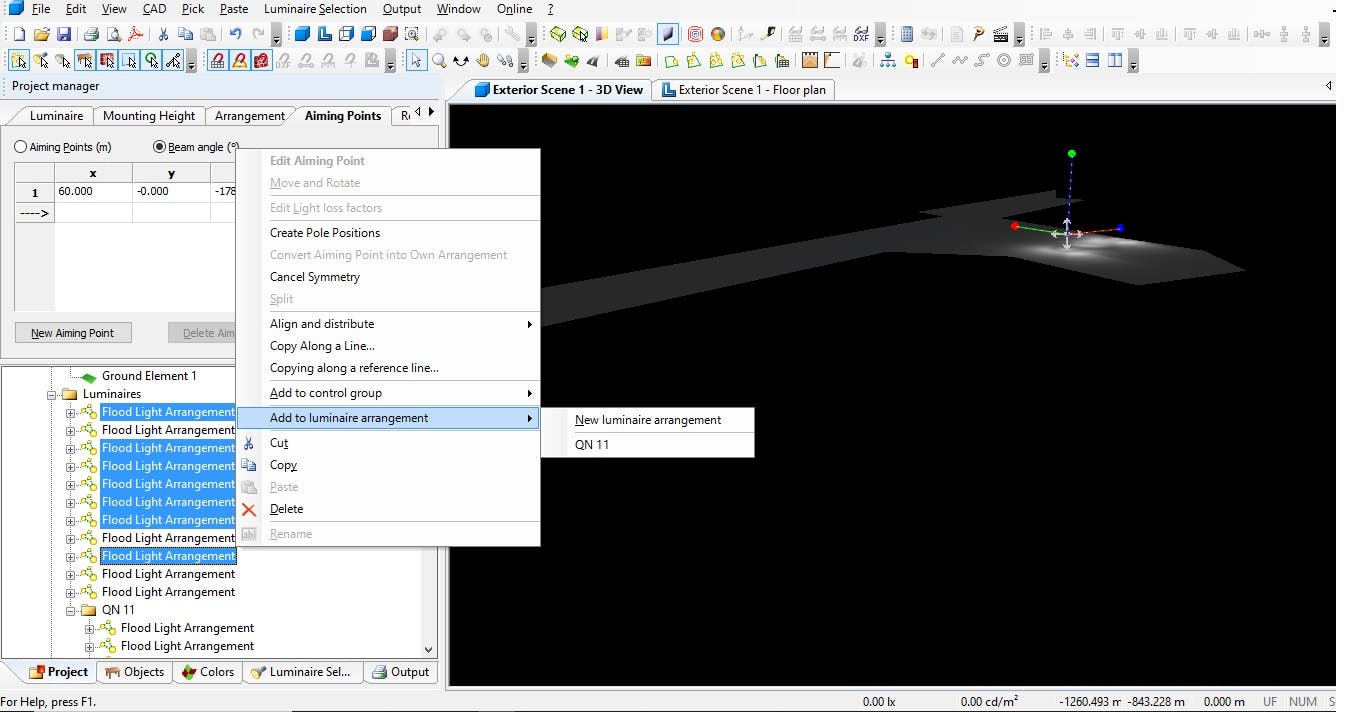
Task: Click the solid blue 3D cube icon
Action: [302, 34]
